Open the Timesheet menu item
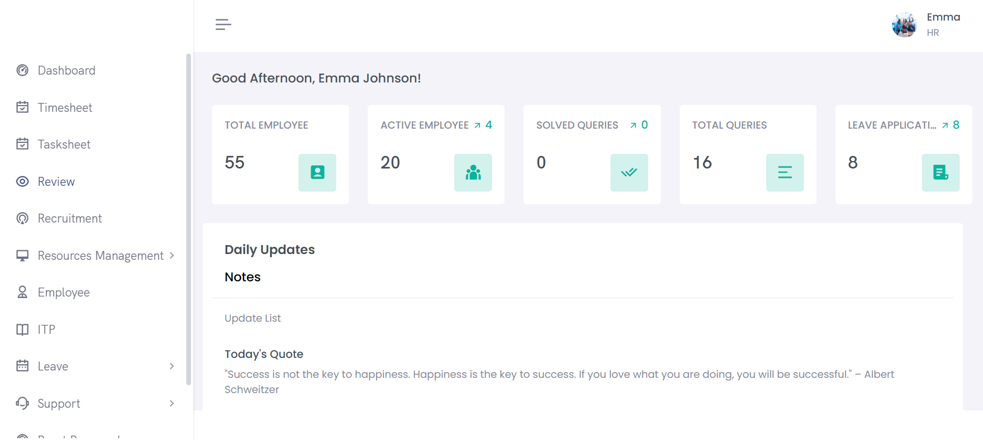 (x=64, y=107)
